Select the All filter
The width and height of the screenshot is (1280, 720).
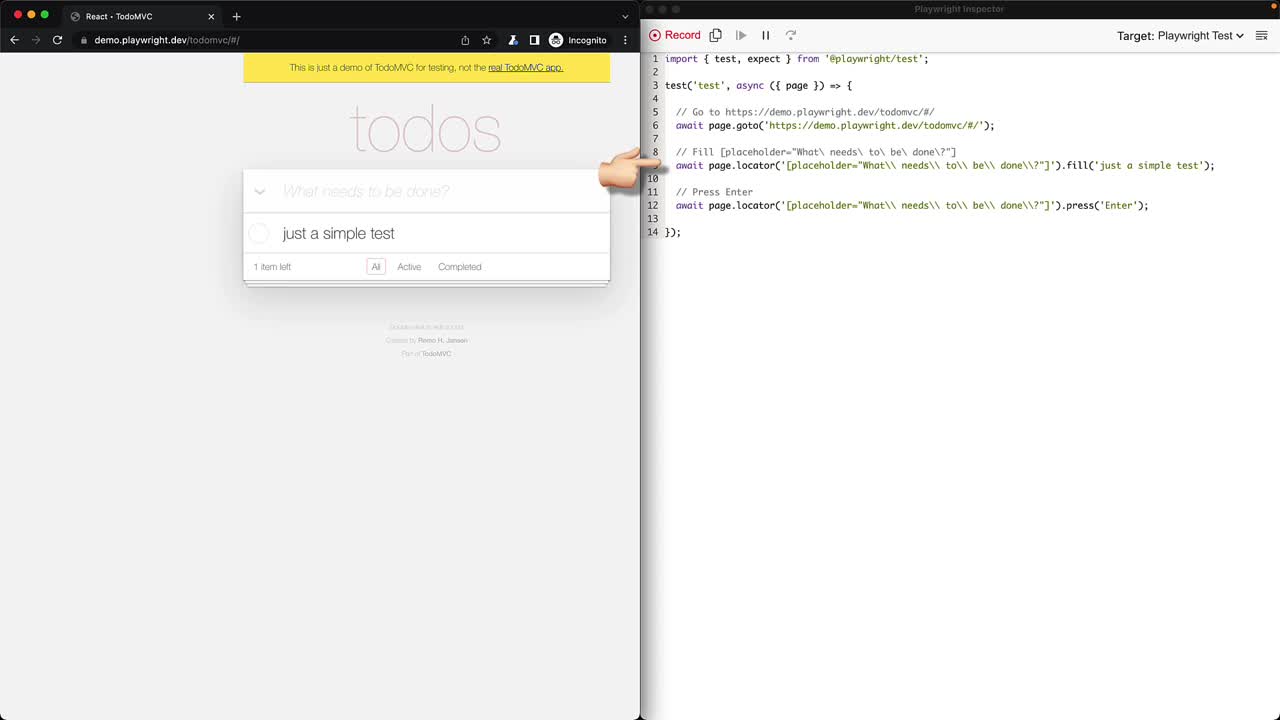(376, 267)
